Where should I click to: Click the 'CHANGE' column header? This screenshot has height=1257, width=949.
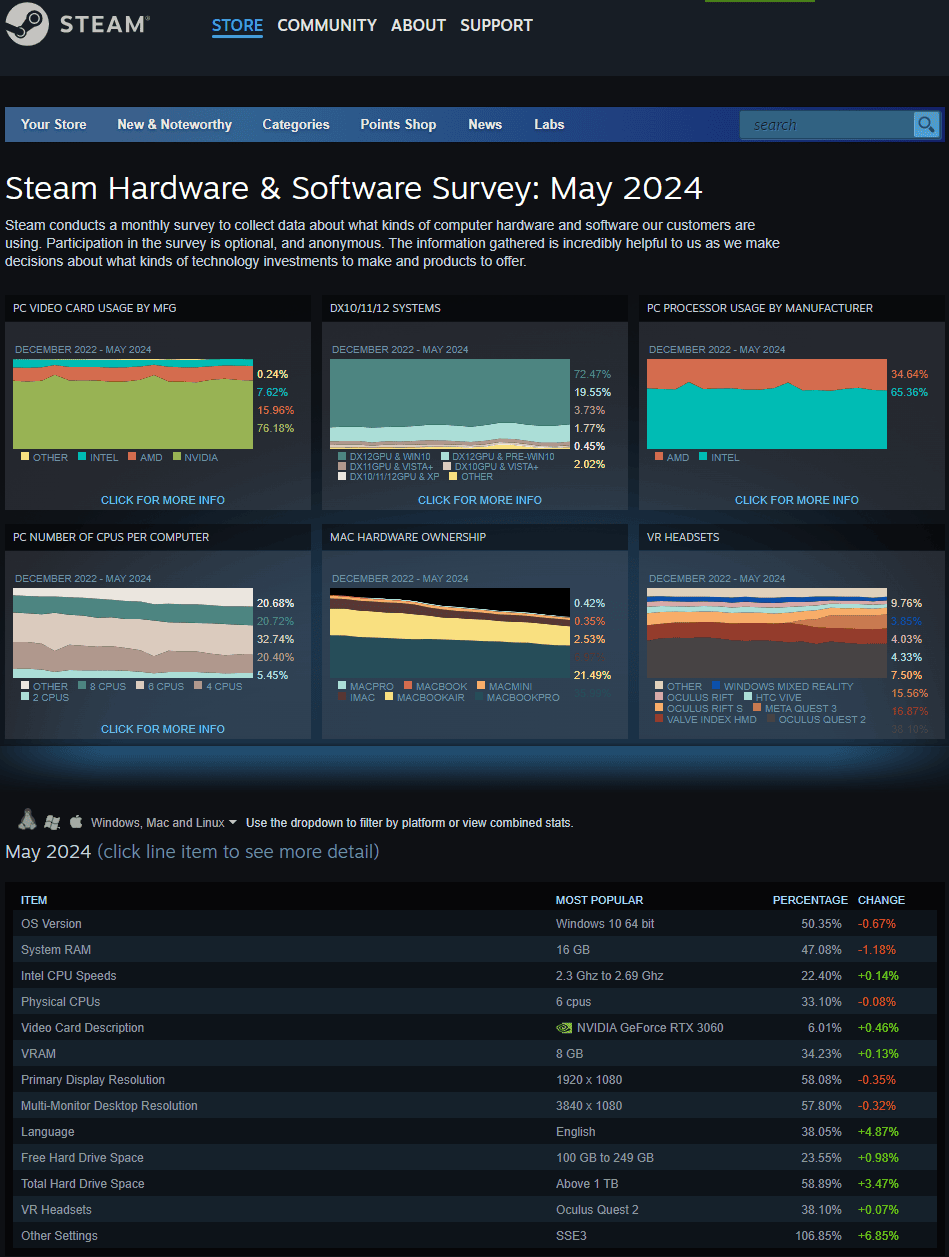(x=881, y=900)
